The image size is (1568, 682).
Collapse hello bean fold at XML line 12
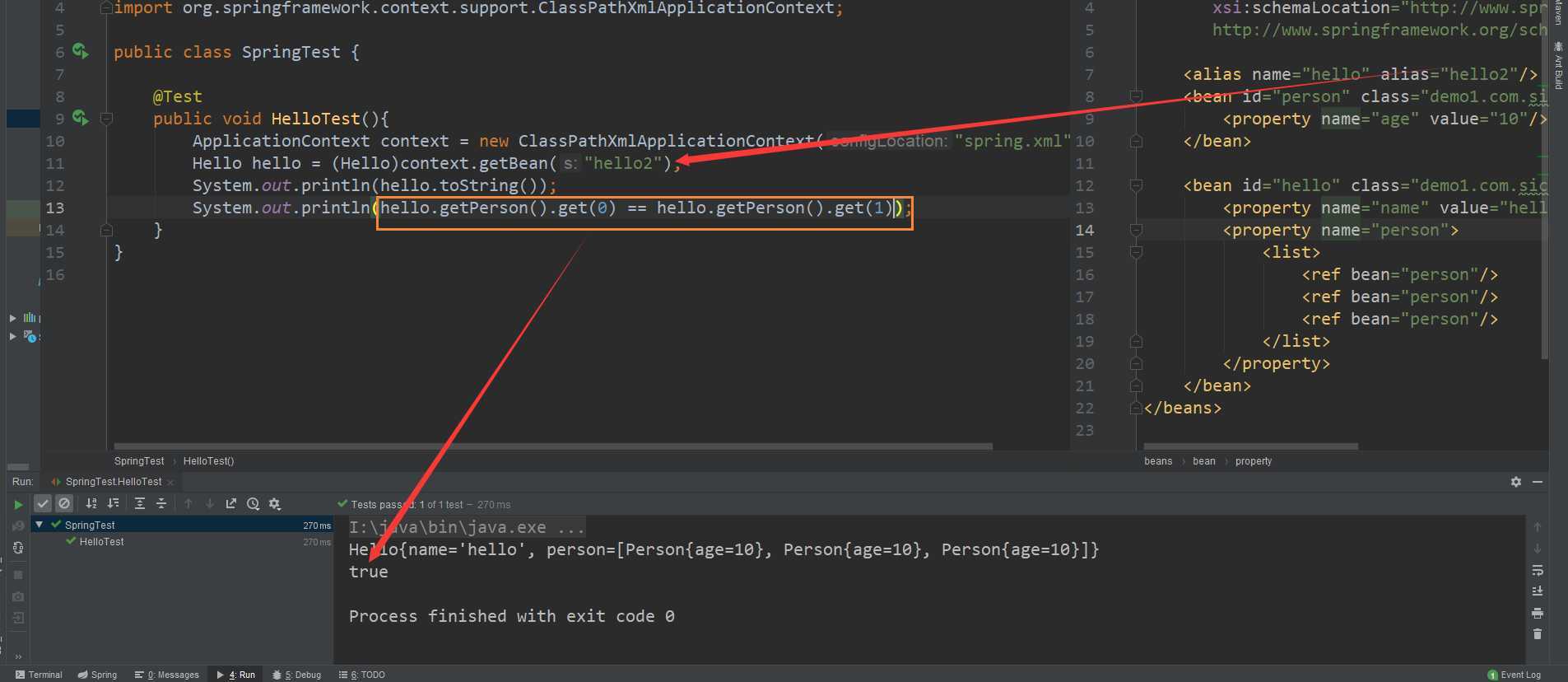tap(1136, 185)
